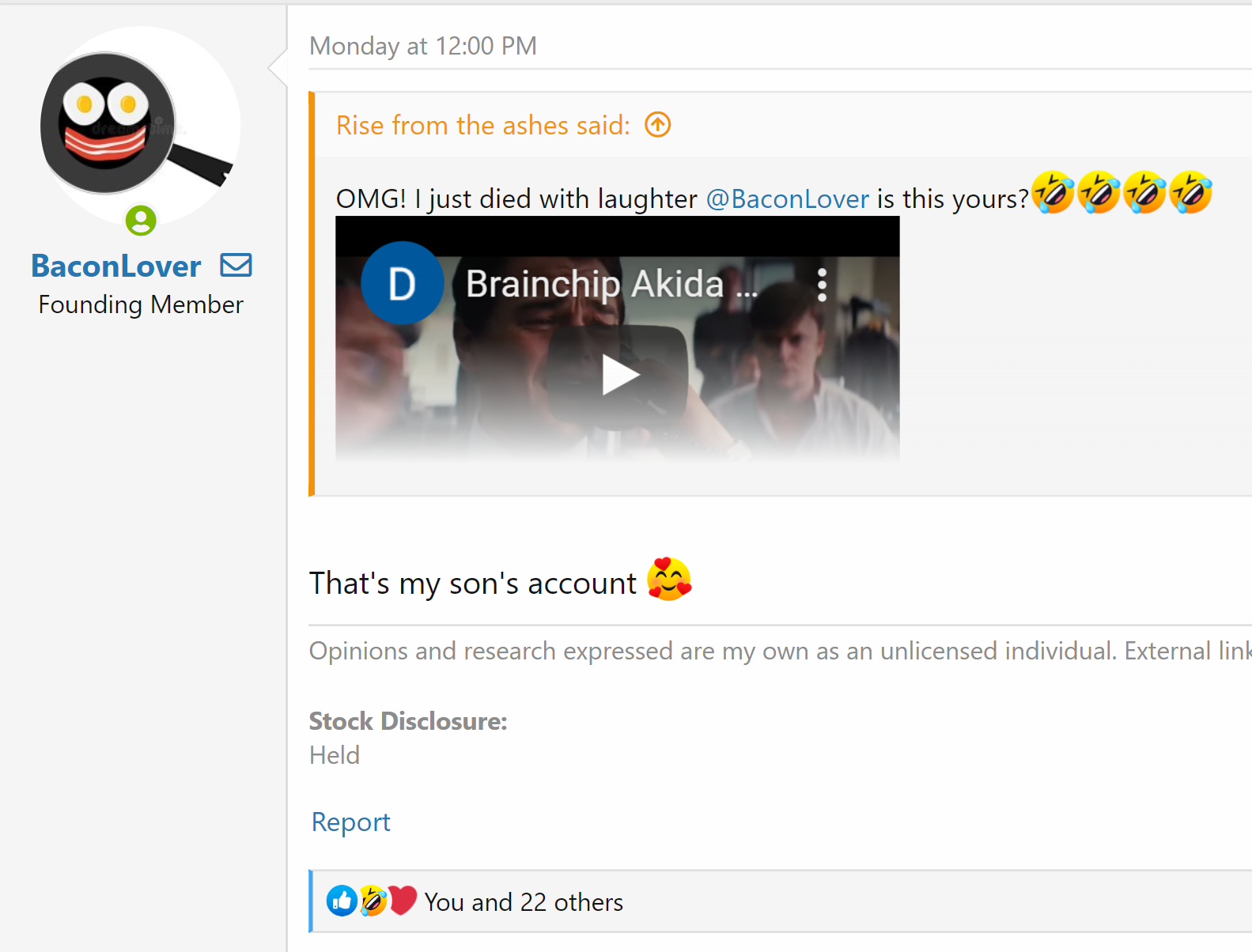This screenshot has height=952, width=1252.
Task: Play the Brainchip Akida video
Action: coord(618,375)
